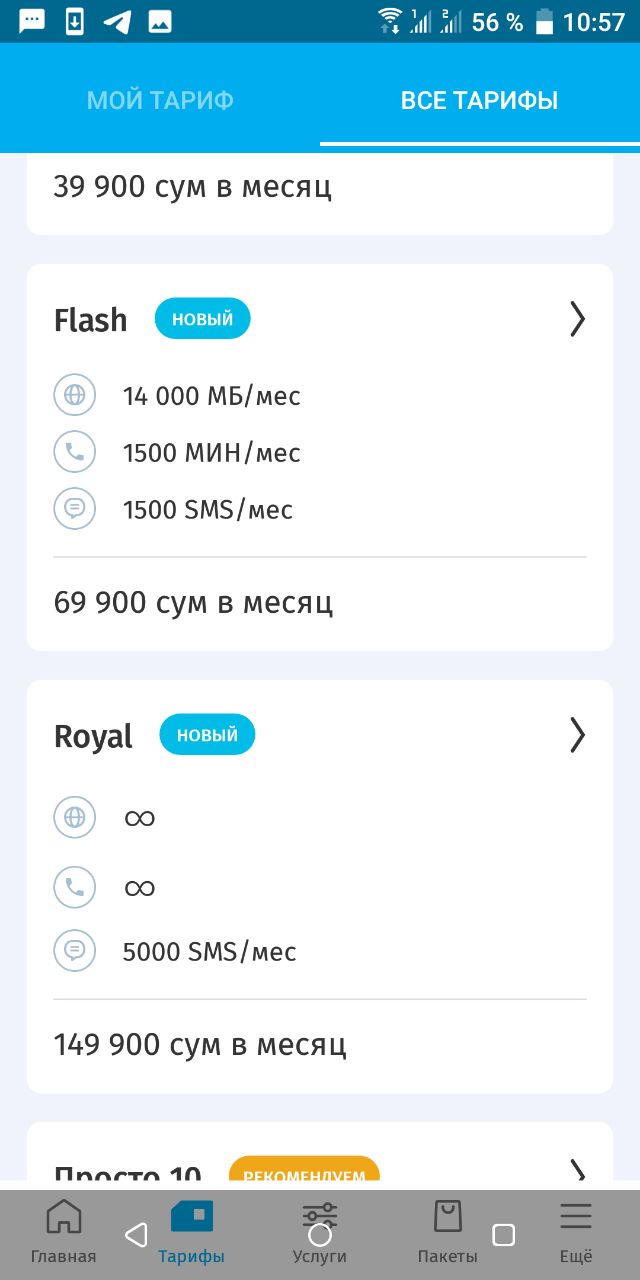This screenshot has width=640, height=1280.
Task: Tap the 69 900 сум price line
Action: coord(193,602)
